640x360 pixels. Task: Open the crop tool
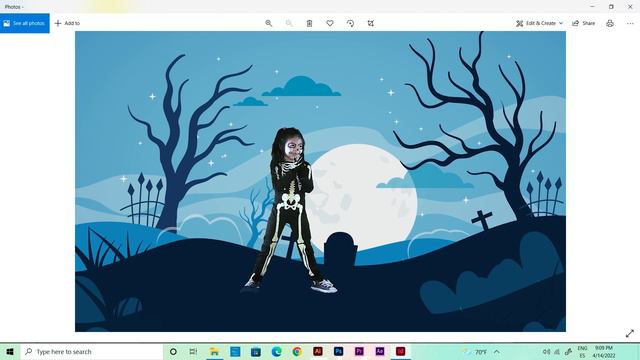point(371,23)
